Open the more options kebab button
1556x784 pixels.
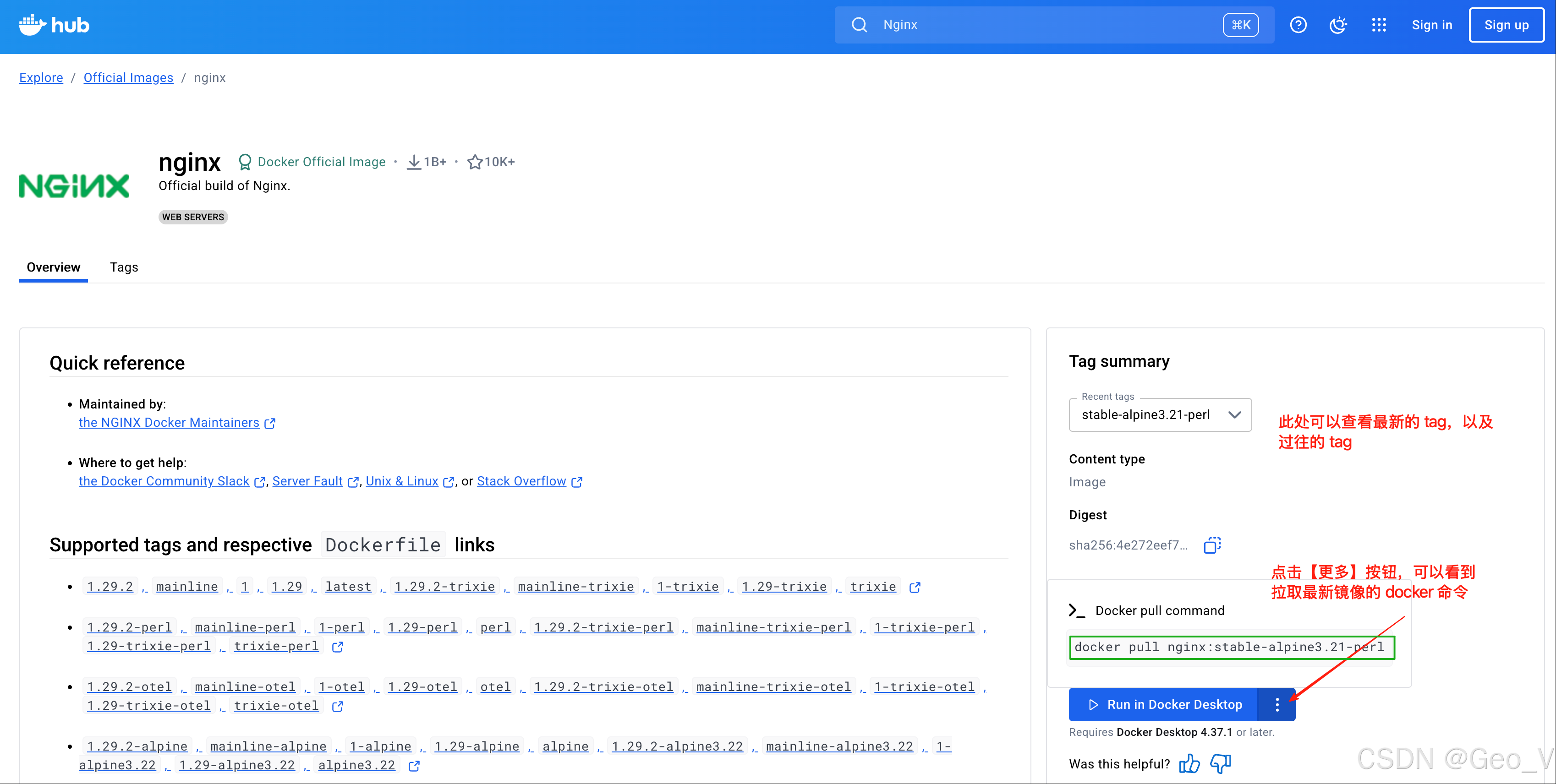[x=1277, y=704]
